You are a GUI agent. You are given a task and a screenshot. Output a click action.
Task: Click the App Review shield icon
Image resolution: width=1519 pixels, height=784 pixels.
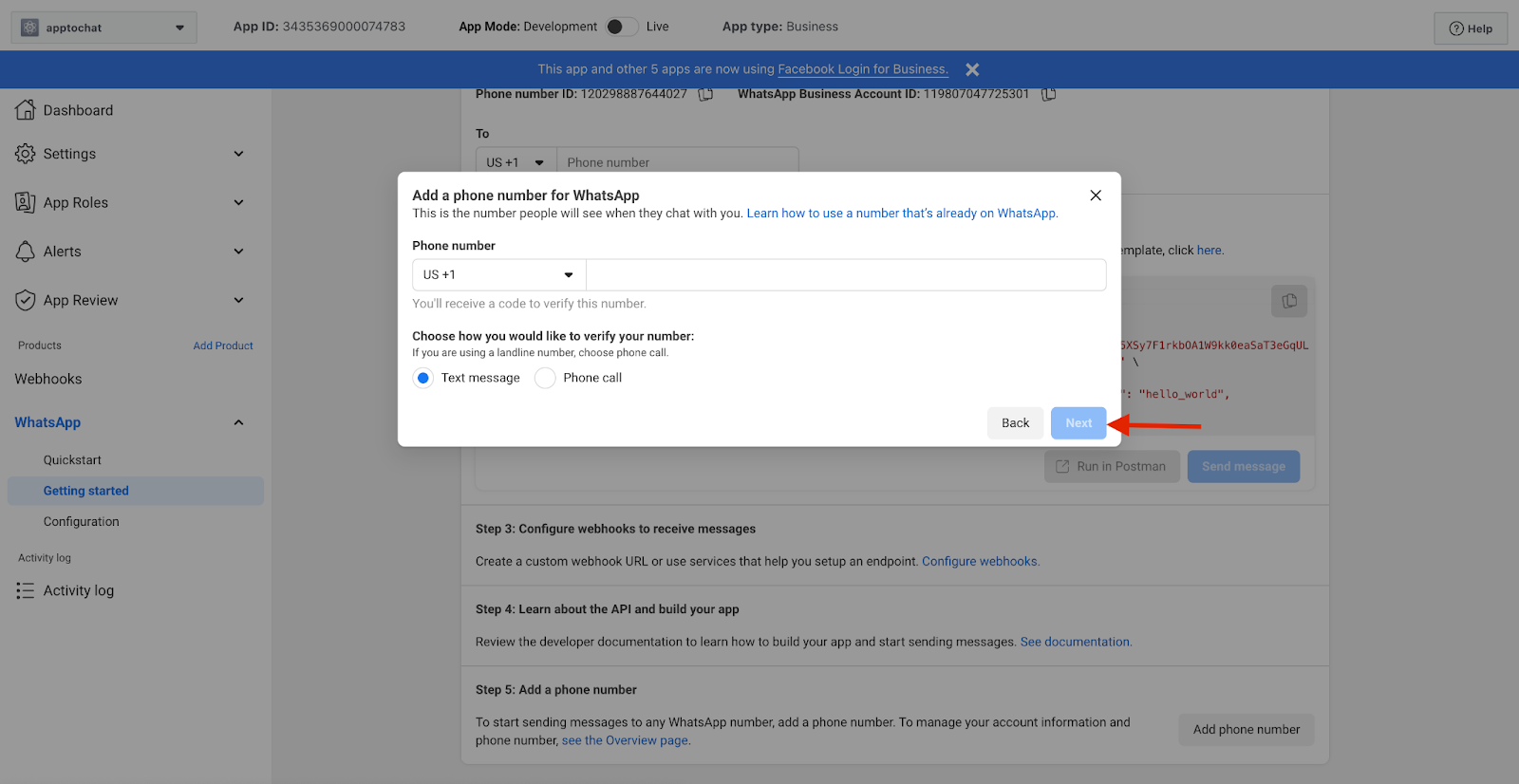coord(26,300)
